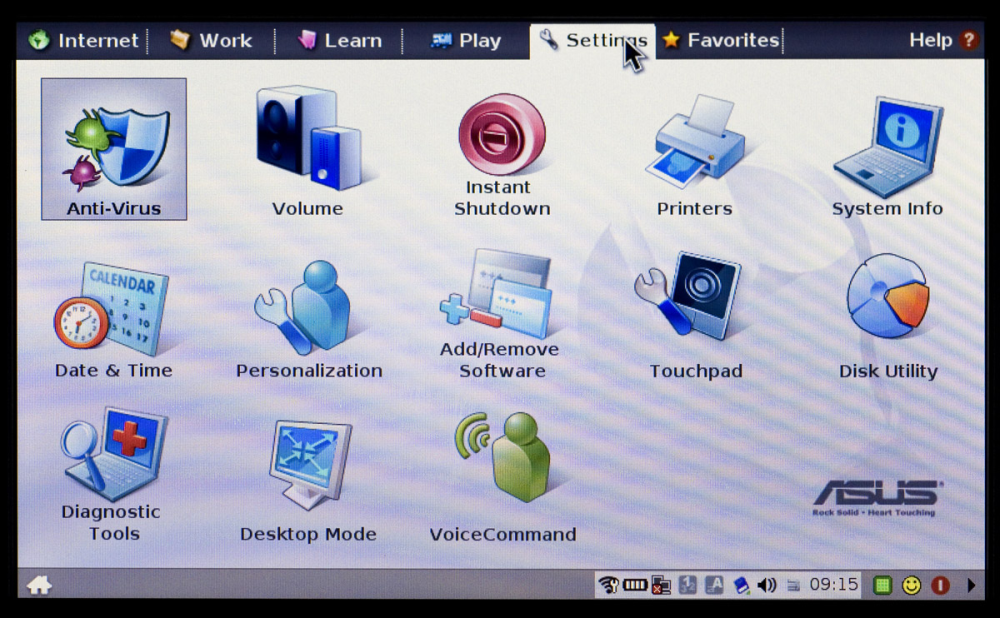The height and width of the screenshot is (618, 1000).
Task: Click the Help button
Action: (x=943, y=40)
